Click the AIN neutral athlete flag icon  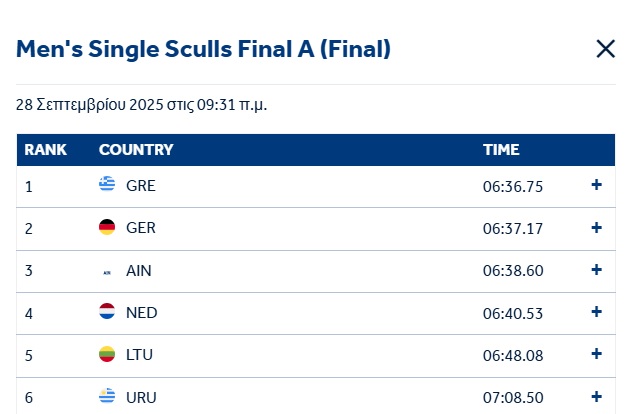107,271
